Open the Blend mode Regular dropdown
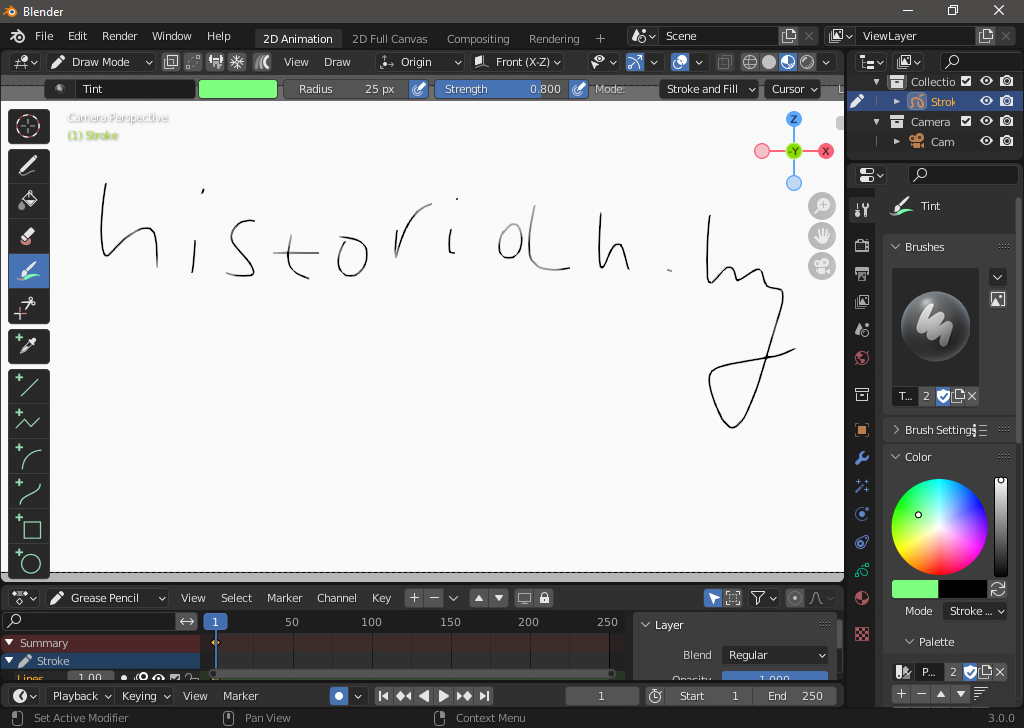This screenshot has height=728, width=1024. click(x=776, y=655)
